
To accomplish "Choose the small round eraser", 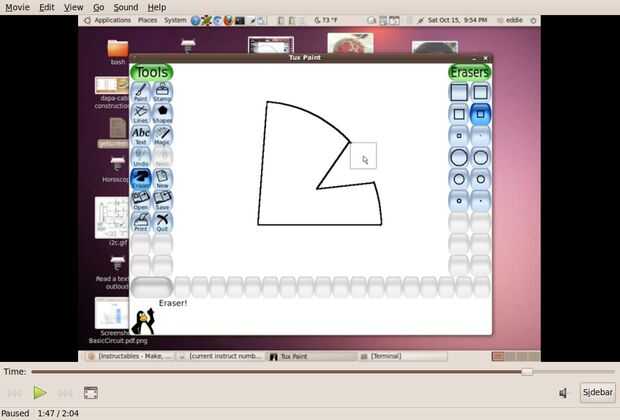I will point(459,201).
